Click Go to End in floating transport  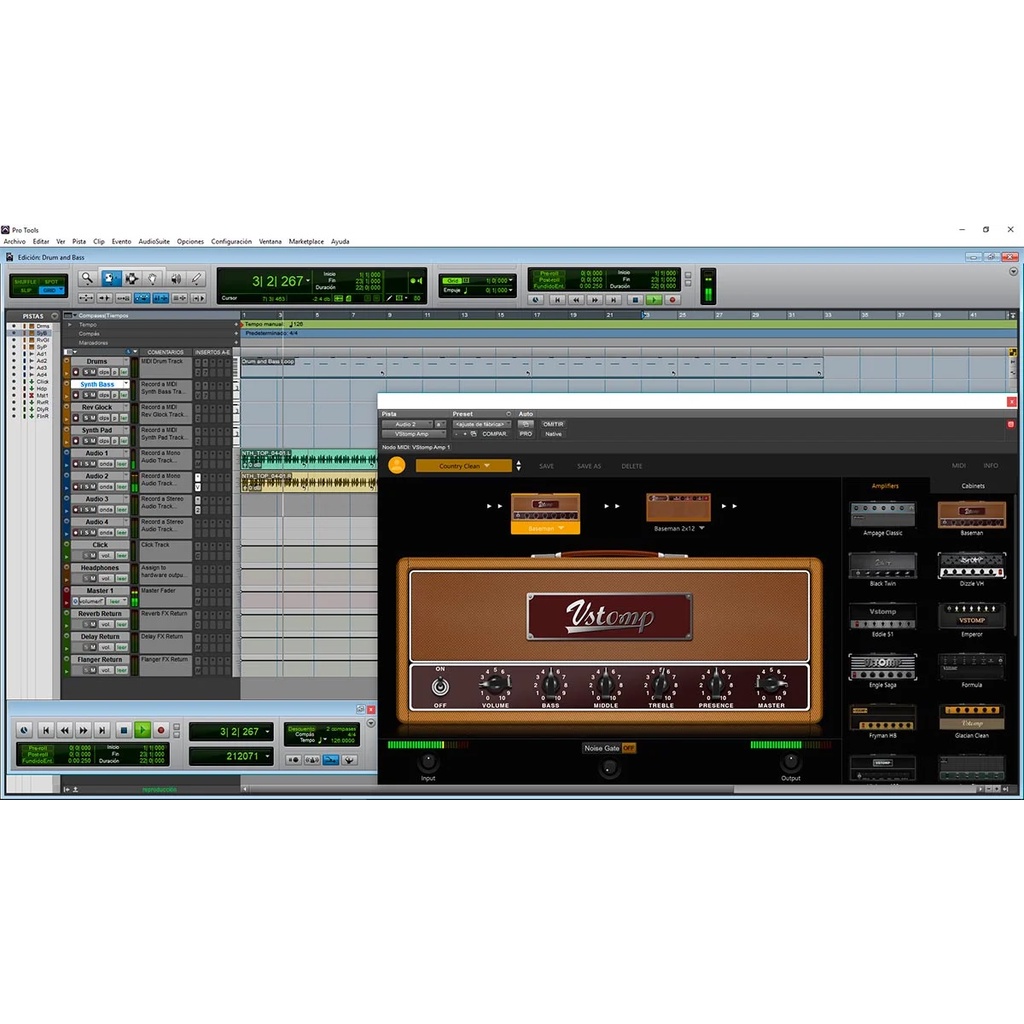(x=102, y=730)
